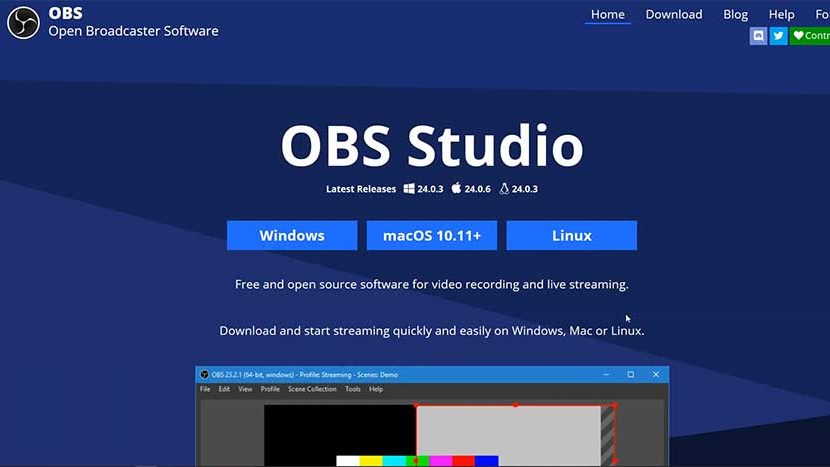Open View menu in OBS demo window
The height and width of the screenshot is (467, 830).
[x=245, y=389]
